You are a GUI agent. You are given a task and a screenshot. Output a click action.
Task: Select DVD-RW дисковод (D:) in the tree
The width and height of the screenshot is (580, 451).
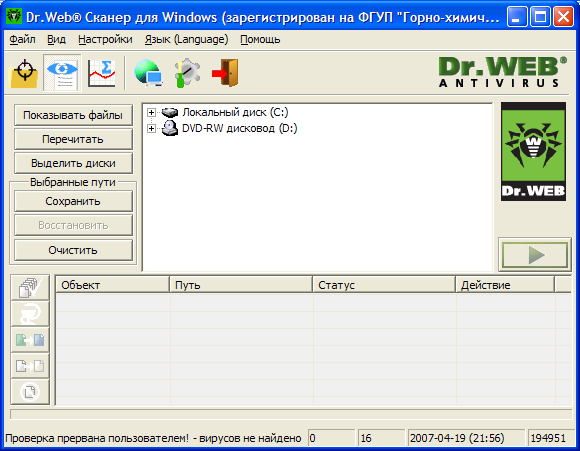(240, 128)
